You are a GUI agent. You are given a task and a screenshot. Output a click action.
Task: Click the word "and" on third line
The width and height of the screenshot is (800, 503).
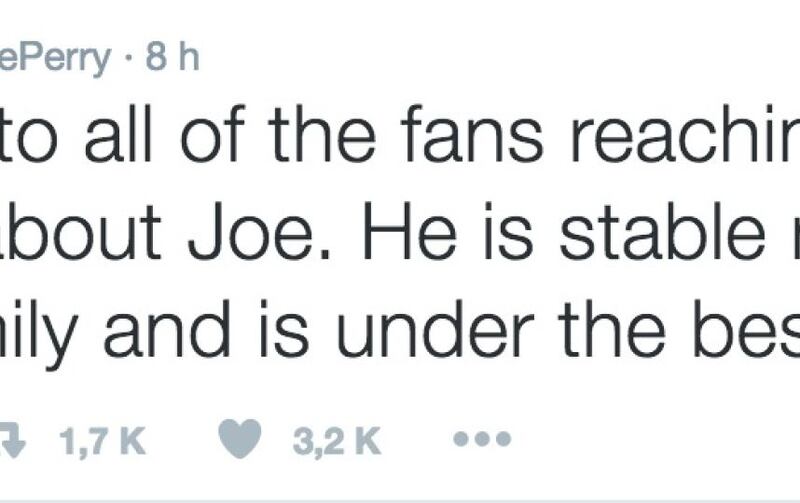pyautogui.click(x=166, y=329)
